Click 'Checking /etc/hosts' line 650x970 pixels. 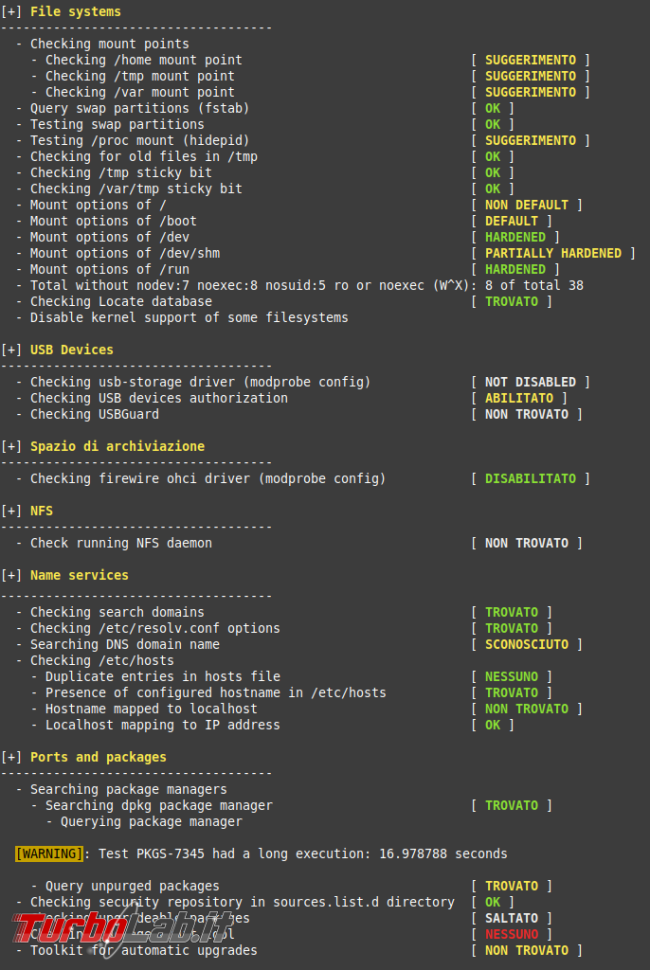(102, 660)
